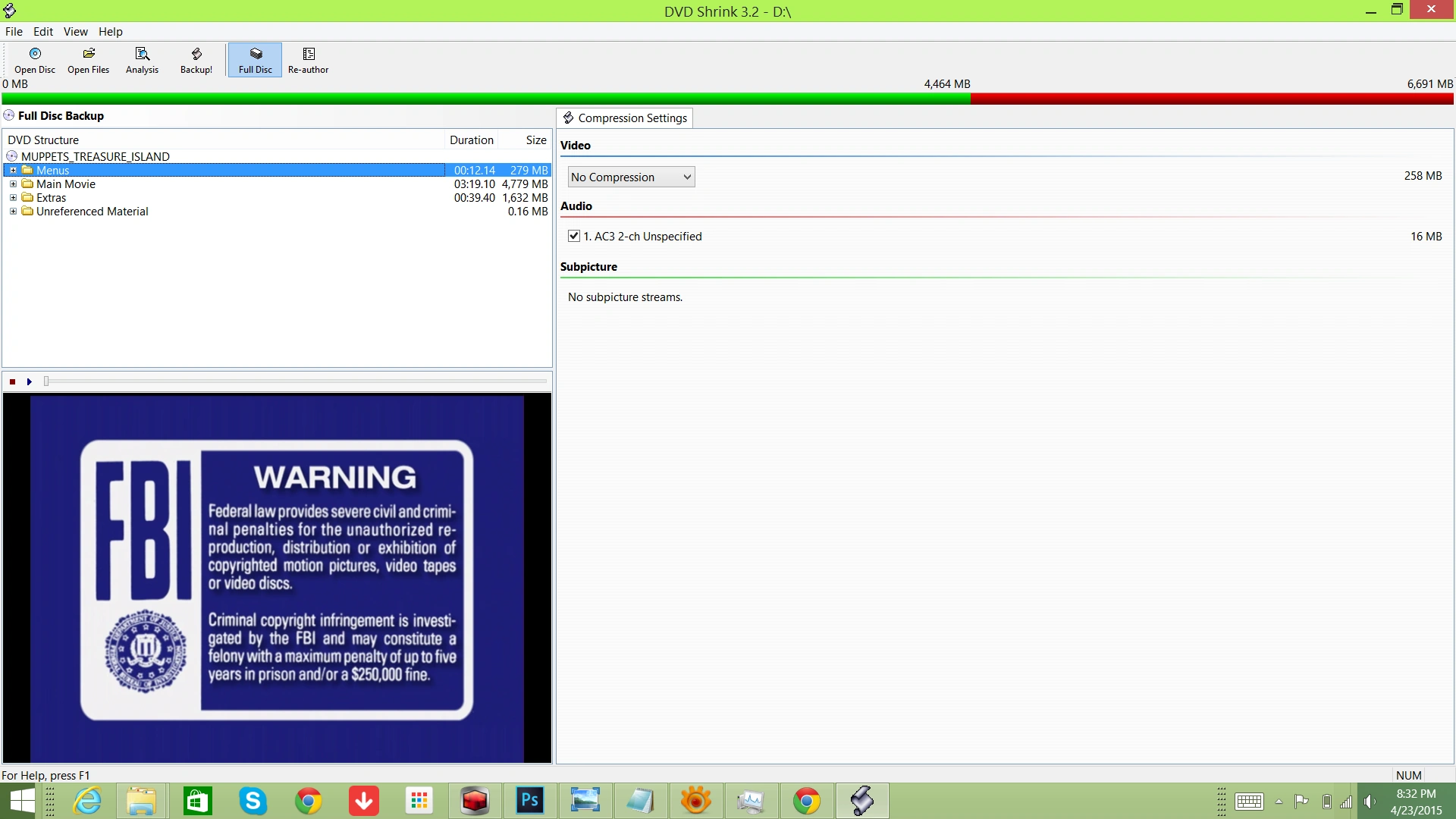This screenshot has width=1456, height=819.
Task: Open Skype from the taskbar
Action: tap(253, 801)
